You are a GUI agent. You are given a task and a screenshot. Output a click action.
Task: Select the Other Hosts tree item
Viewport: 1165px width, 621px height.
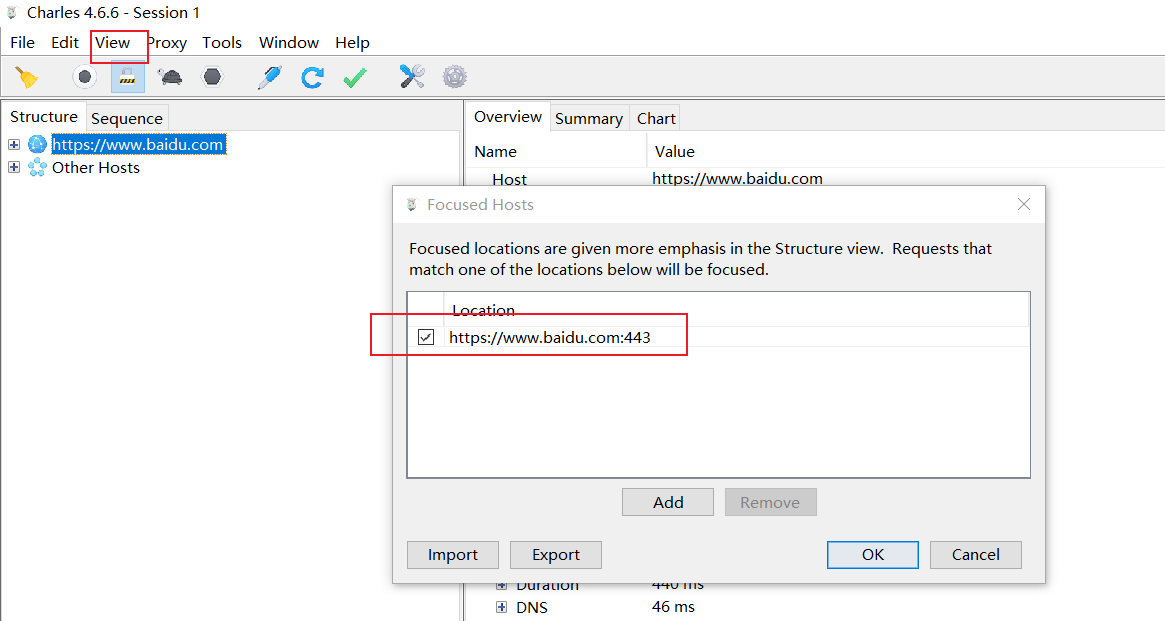(96, 167)
